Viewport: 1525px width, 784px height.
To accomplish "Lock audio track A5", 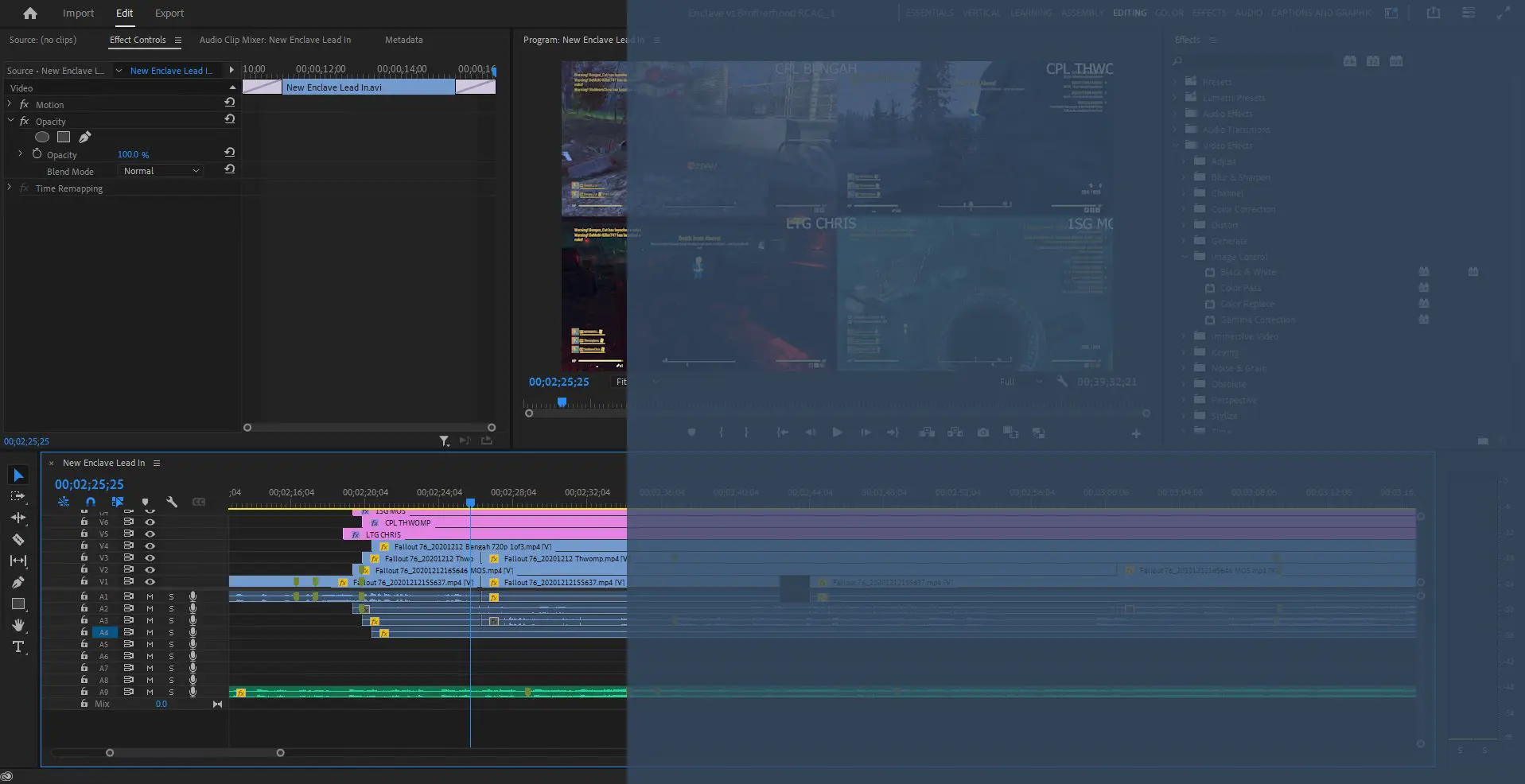I will pos(84,644).
